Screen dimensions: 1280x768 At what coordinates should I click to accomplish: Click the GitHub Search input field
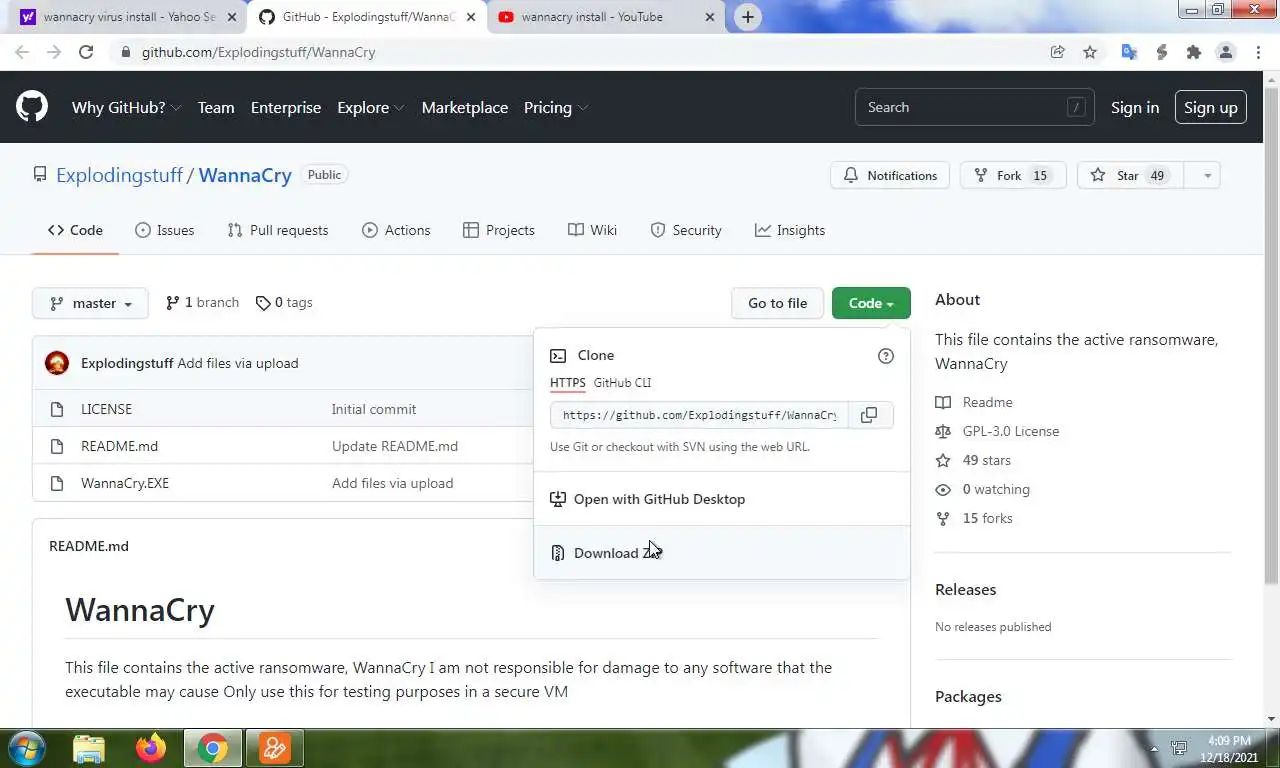coord(975,107)
